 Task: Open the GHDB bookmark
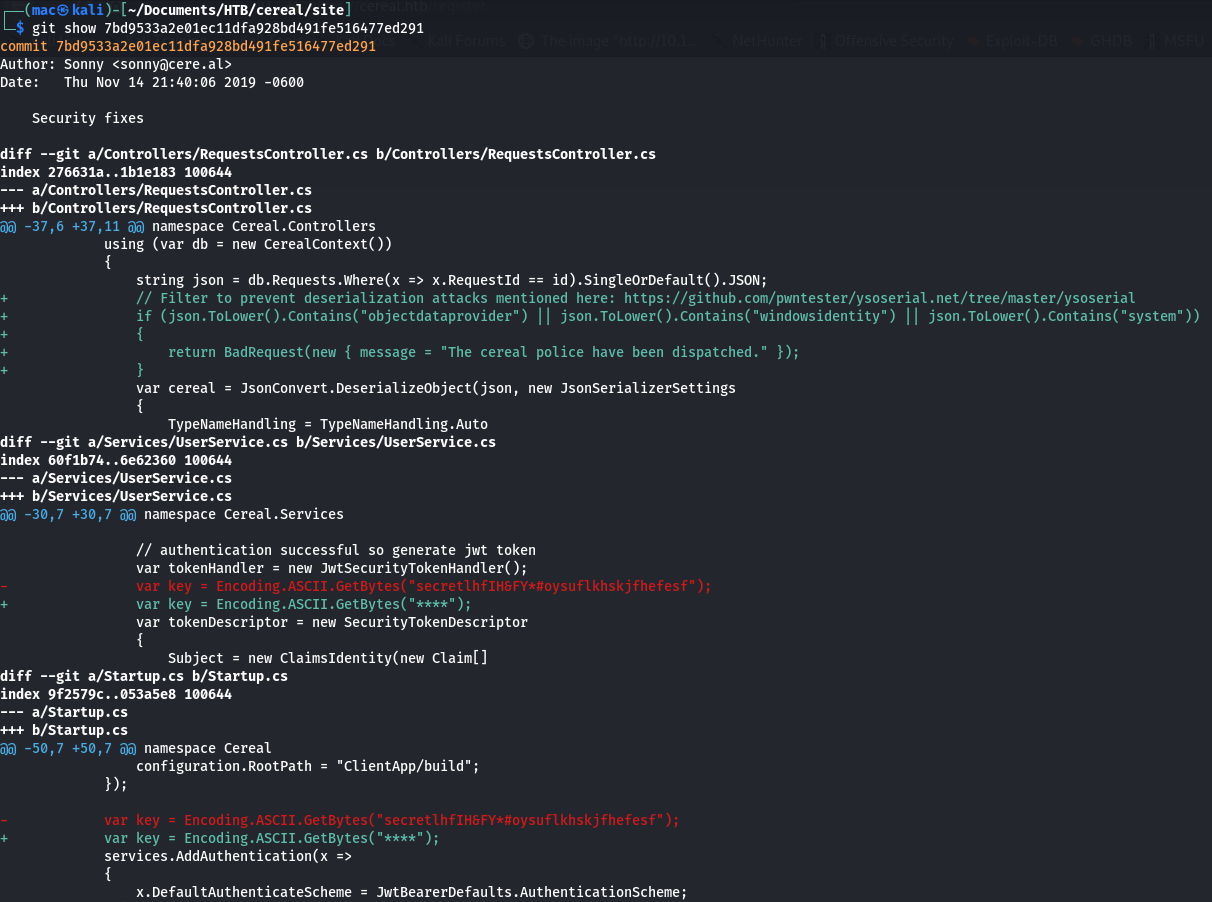[x=1108, y=42]
